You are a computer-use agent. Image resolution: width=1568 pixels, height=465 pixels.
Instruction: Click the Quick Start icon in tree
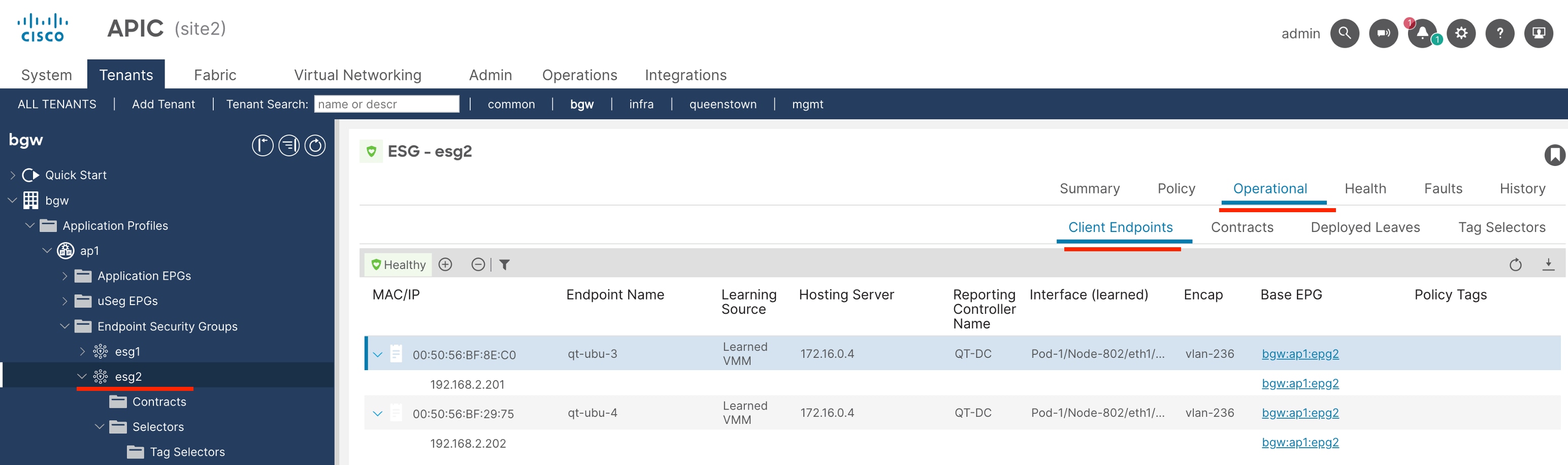pyautogui.click(x=30, y=175)
